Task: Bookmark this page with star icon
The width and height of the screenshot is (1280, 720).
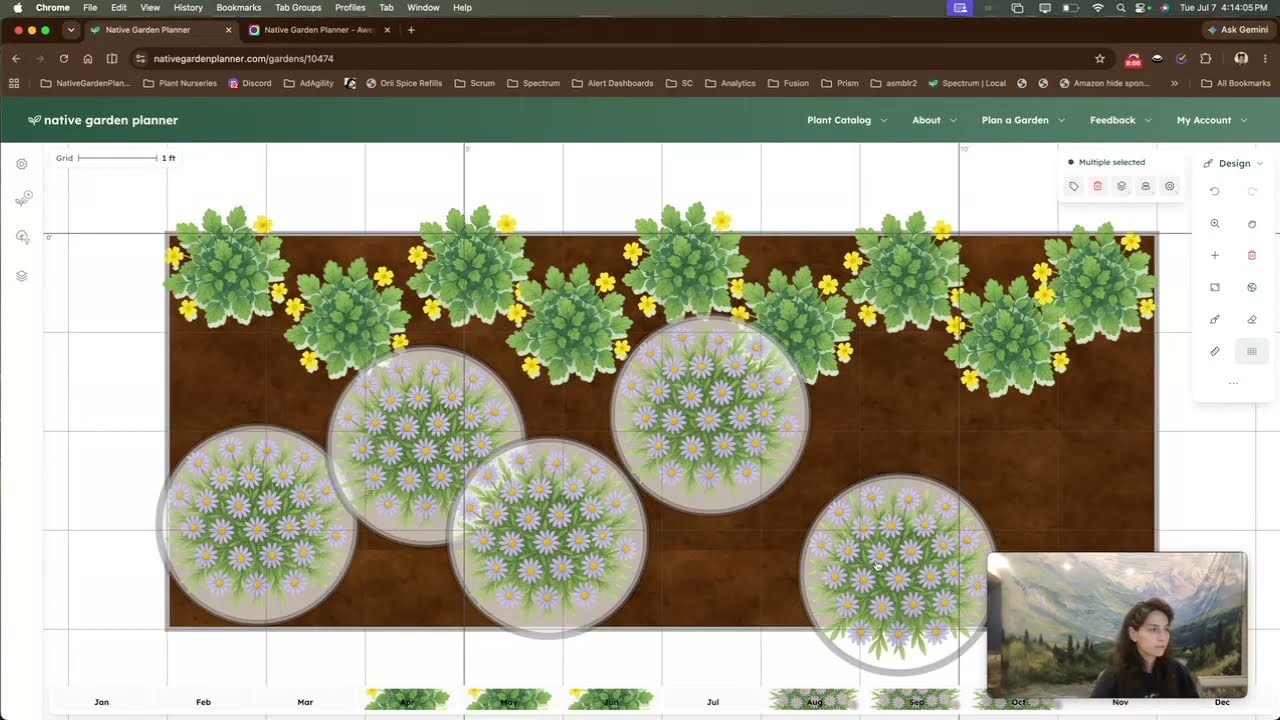Action: click(1100, 59)
